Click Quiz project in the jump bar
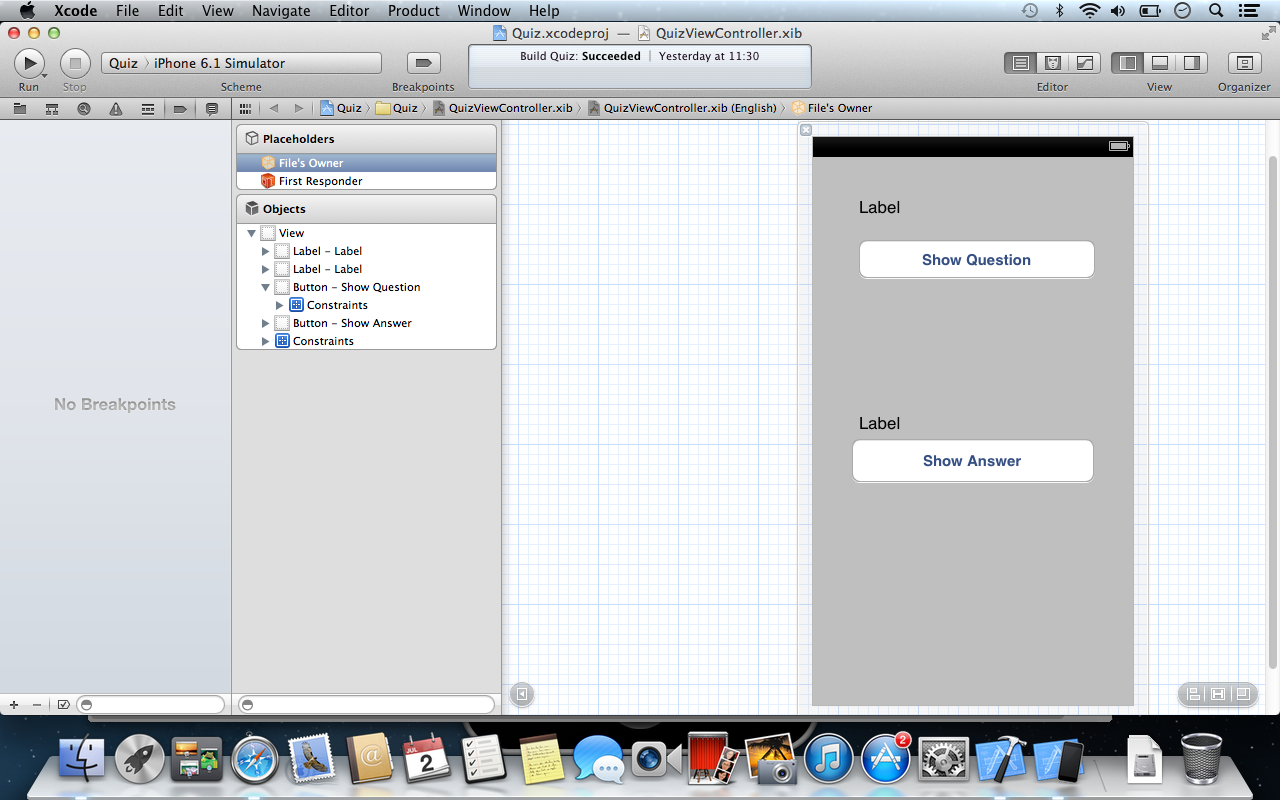 point(341,108)
